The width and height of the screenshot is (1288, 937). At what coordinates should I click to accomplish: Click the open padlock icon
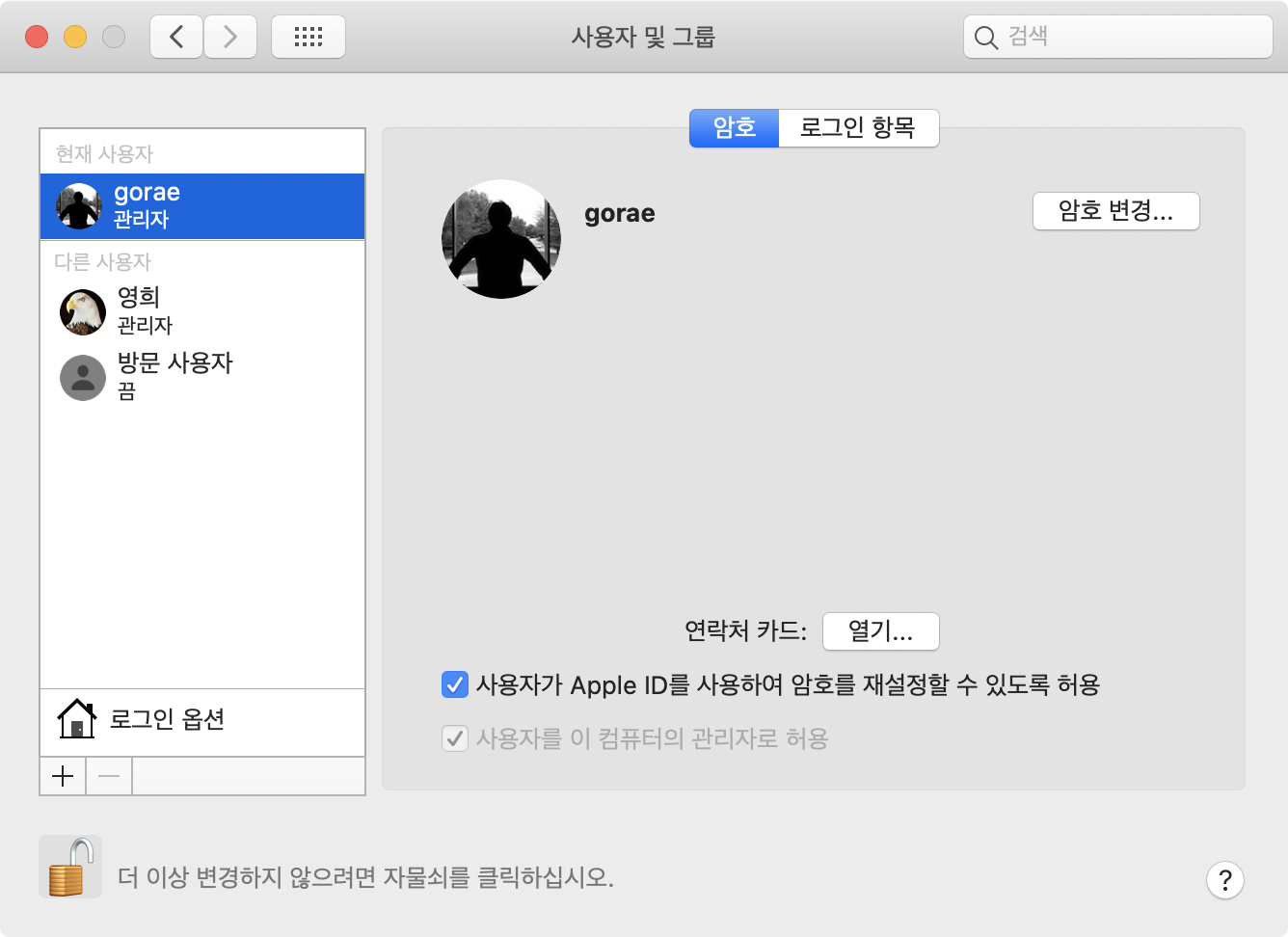71,867
